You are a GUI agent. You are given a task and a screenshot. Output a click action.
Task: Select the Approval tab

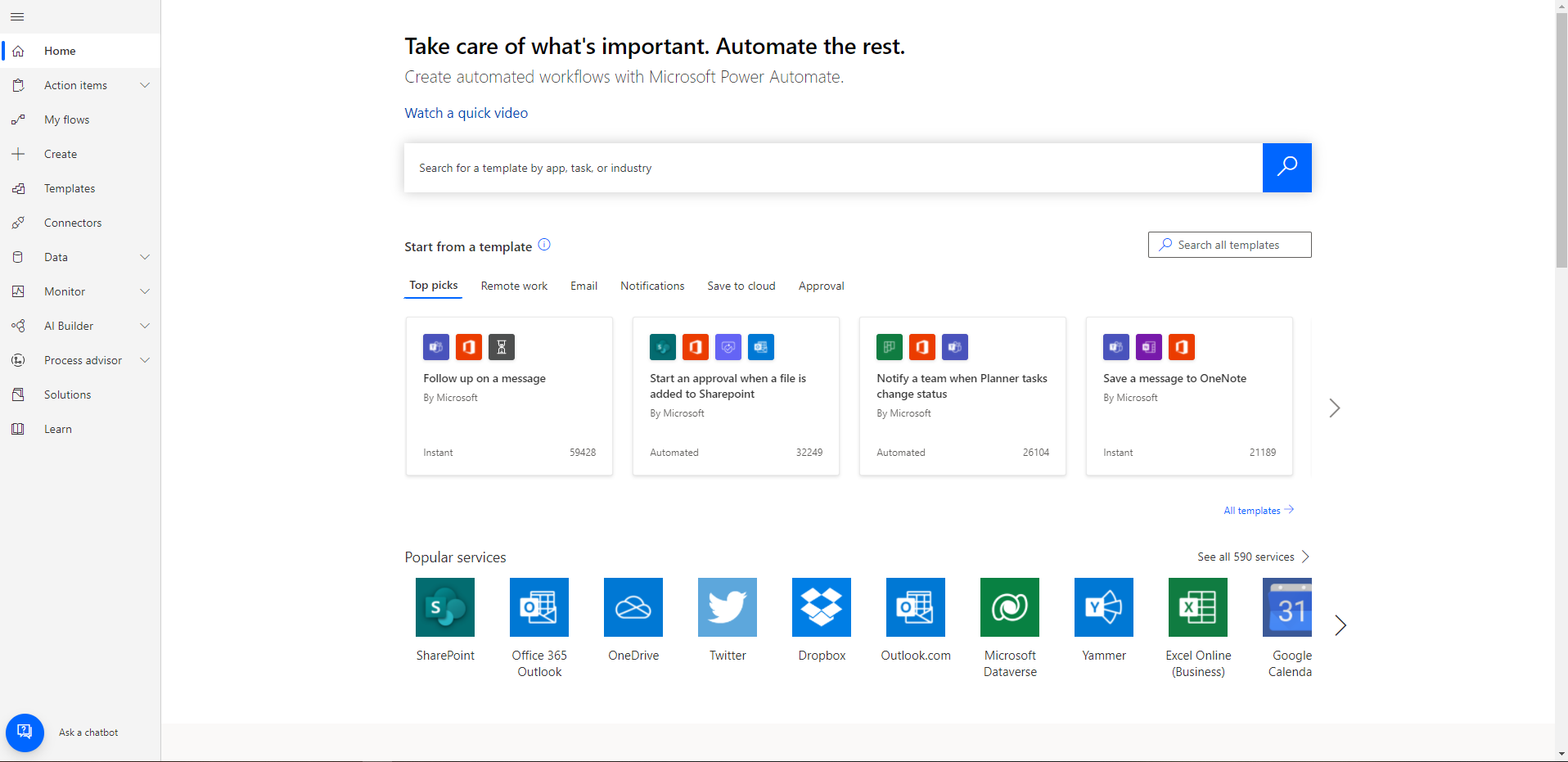(x=821, y=286)
